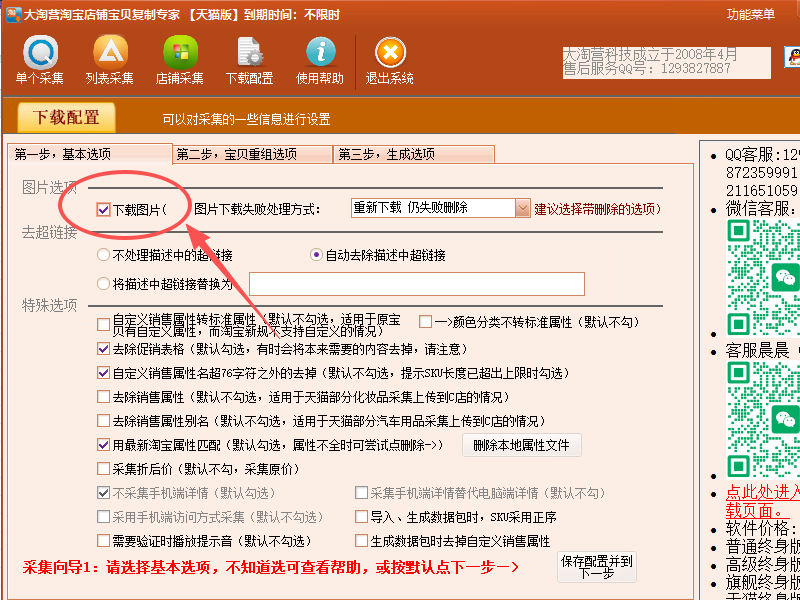The image size is (800, 600).
Task: Open the 使用帮助 info icon
Action: 320,53
